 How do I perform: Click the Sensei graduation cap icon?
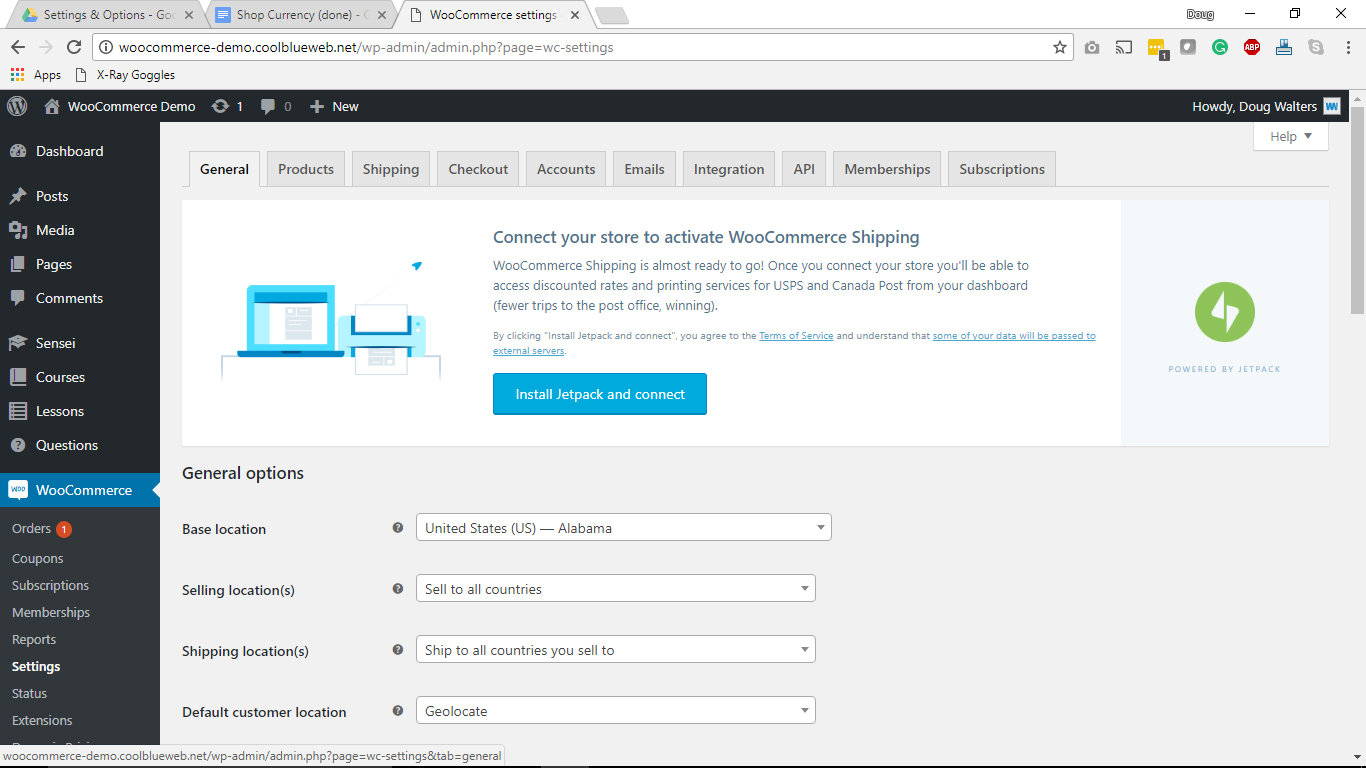[x=18, y=343]
